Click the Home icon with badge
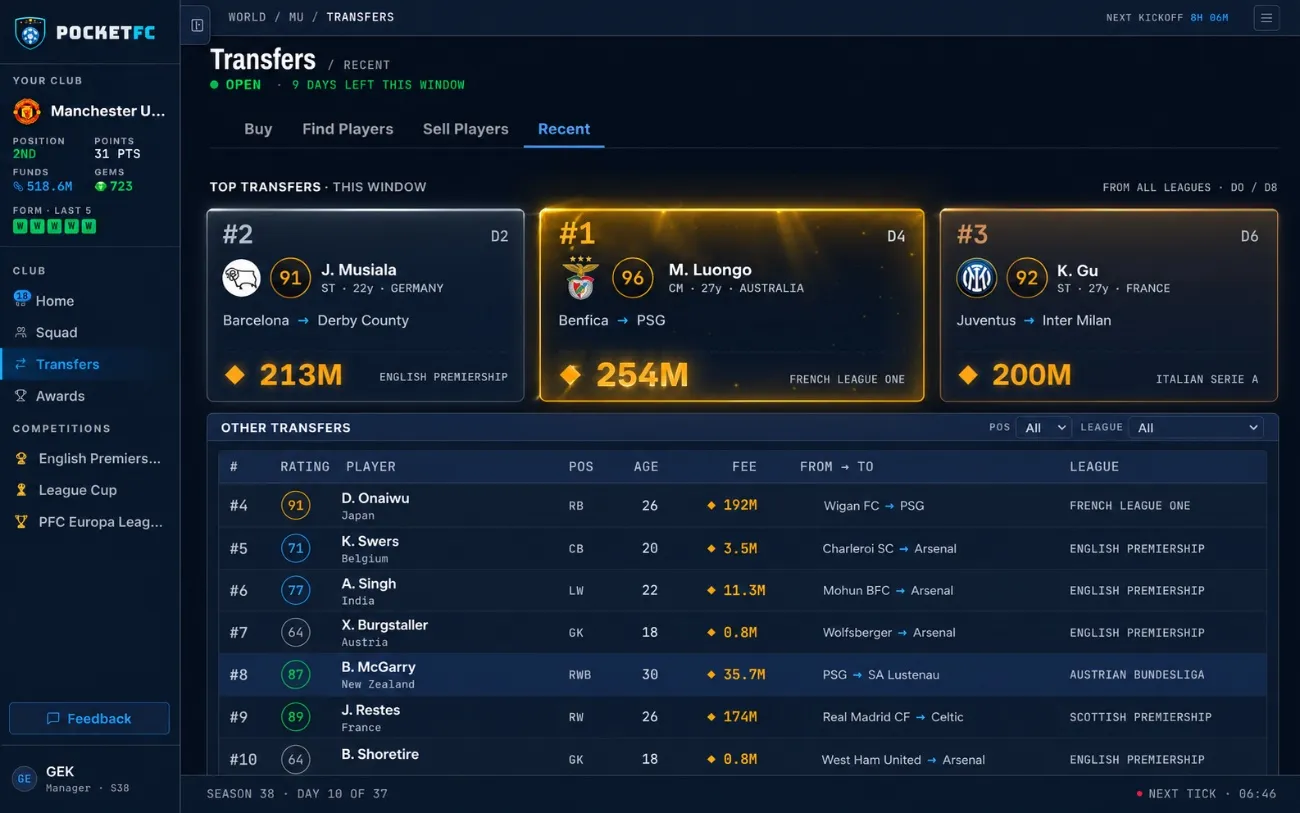 tap(21, 299)
